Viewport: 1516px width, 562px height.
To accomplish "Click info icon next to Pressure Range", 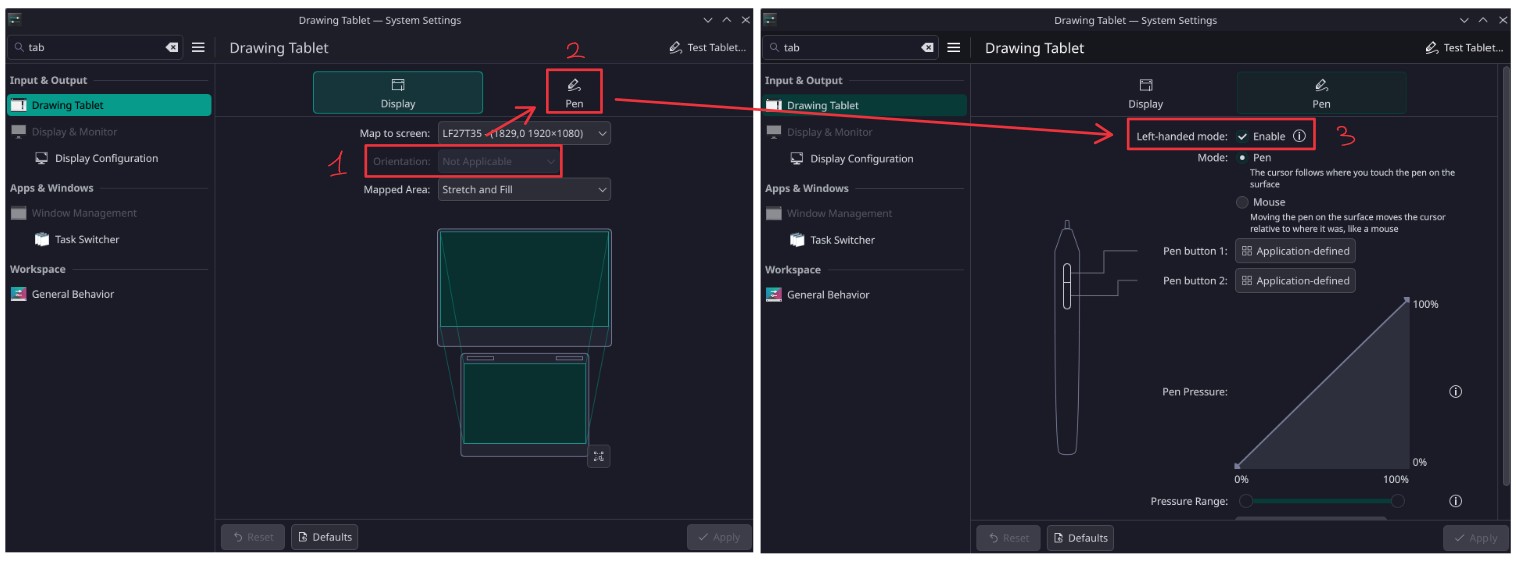I will click(x=1456, y=501).
